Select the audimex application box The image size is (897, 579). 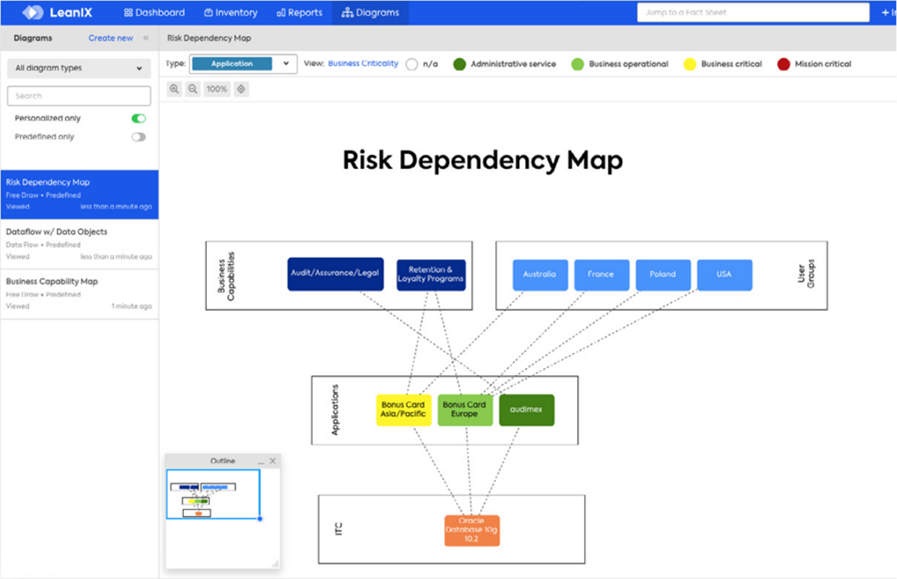pyautogui.click(x=526, y=410)
